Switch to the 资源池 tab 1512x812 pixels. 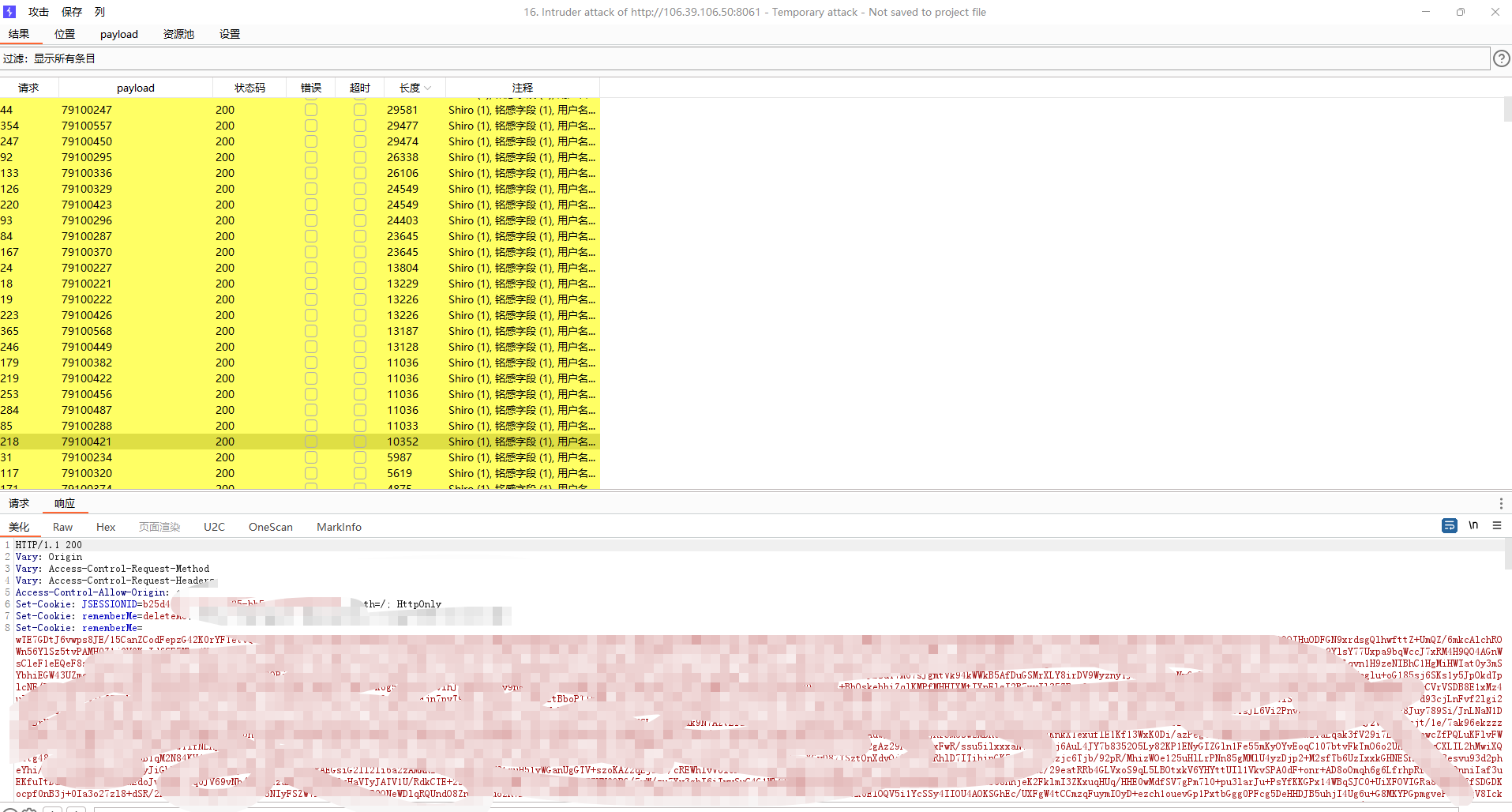178,34
